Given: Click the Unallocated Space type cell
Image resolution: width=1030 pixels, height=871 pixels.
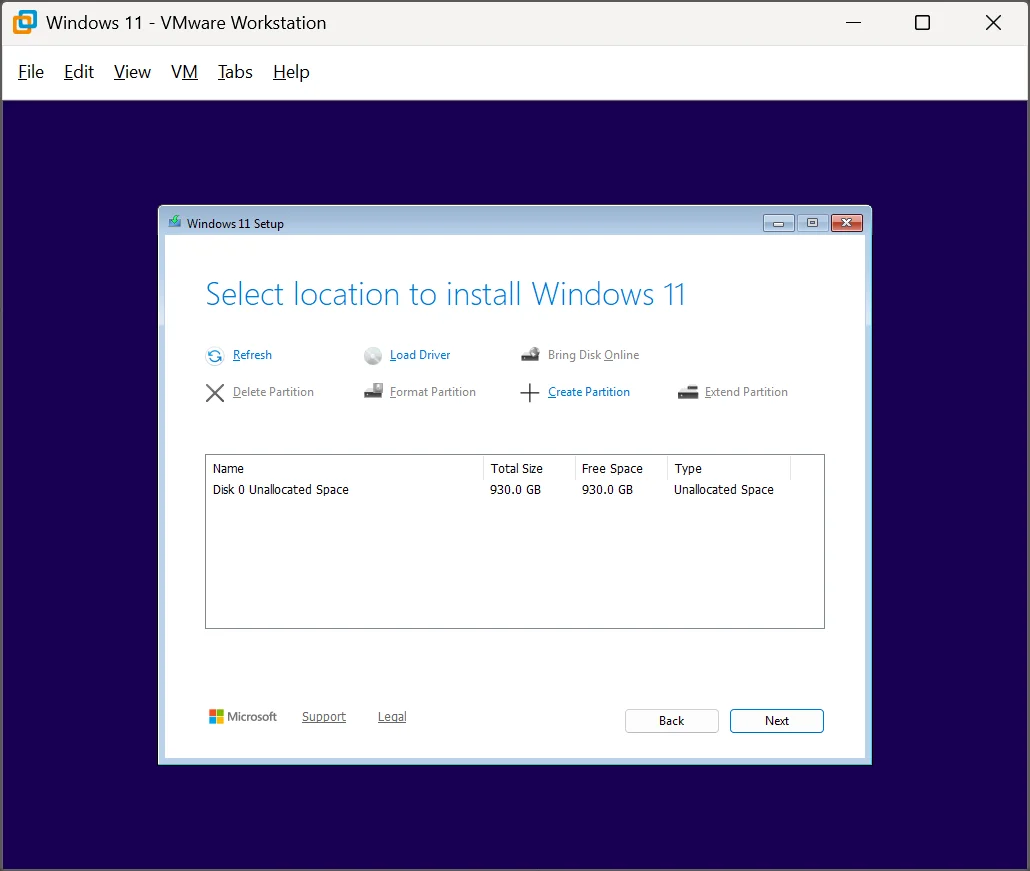Looking at the screenshot, I should (723, 489).
